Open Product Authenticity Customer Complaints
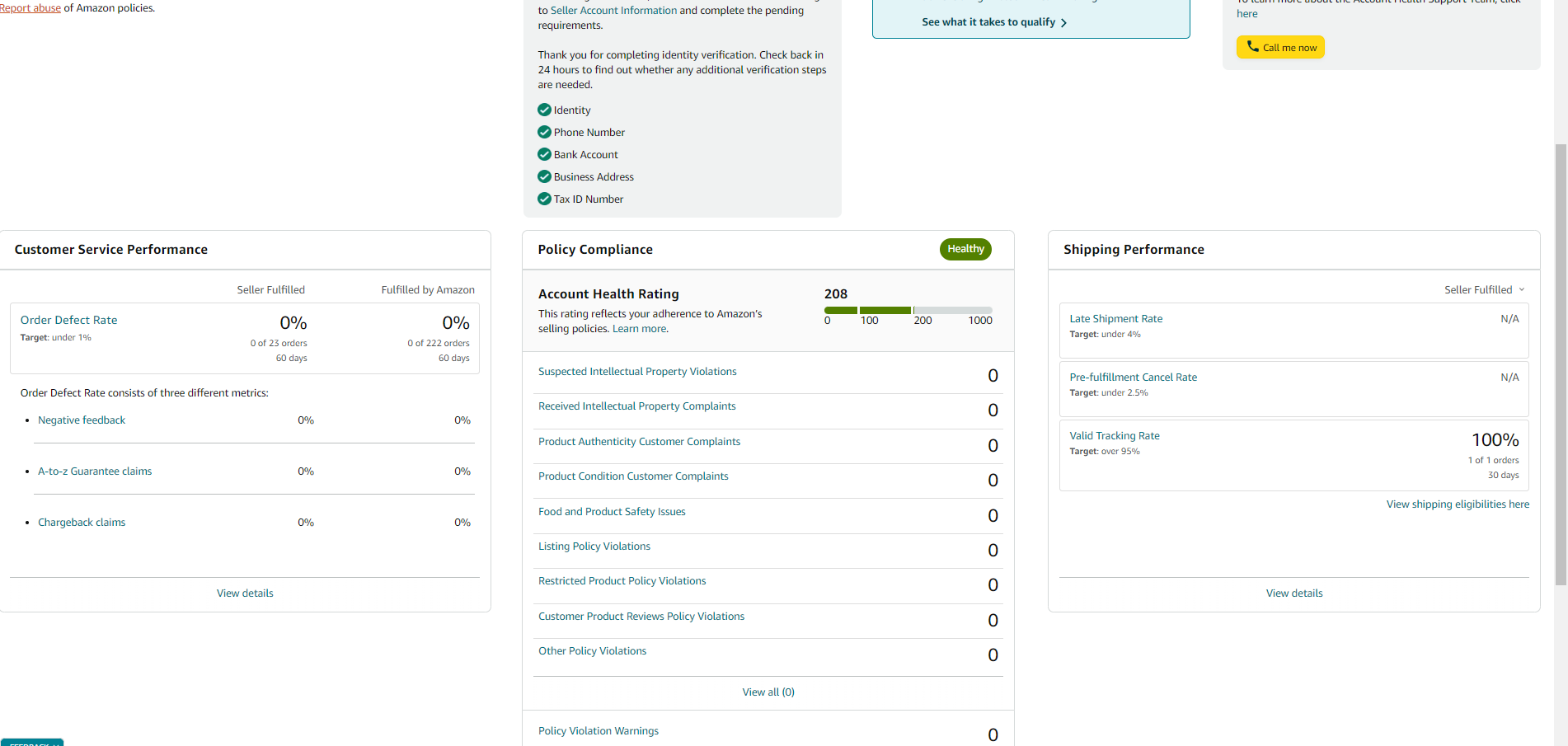Screen dimensions: 1568x746 pyautogui.click(x=639, y=442)
